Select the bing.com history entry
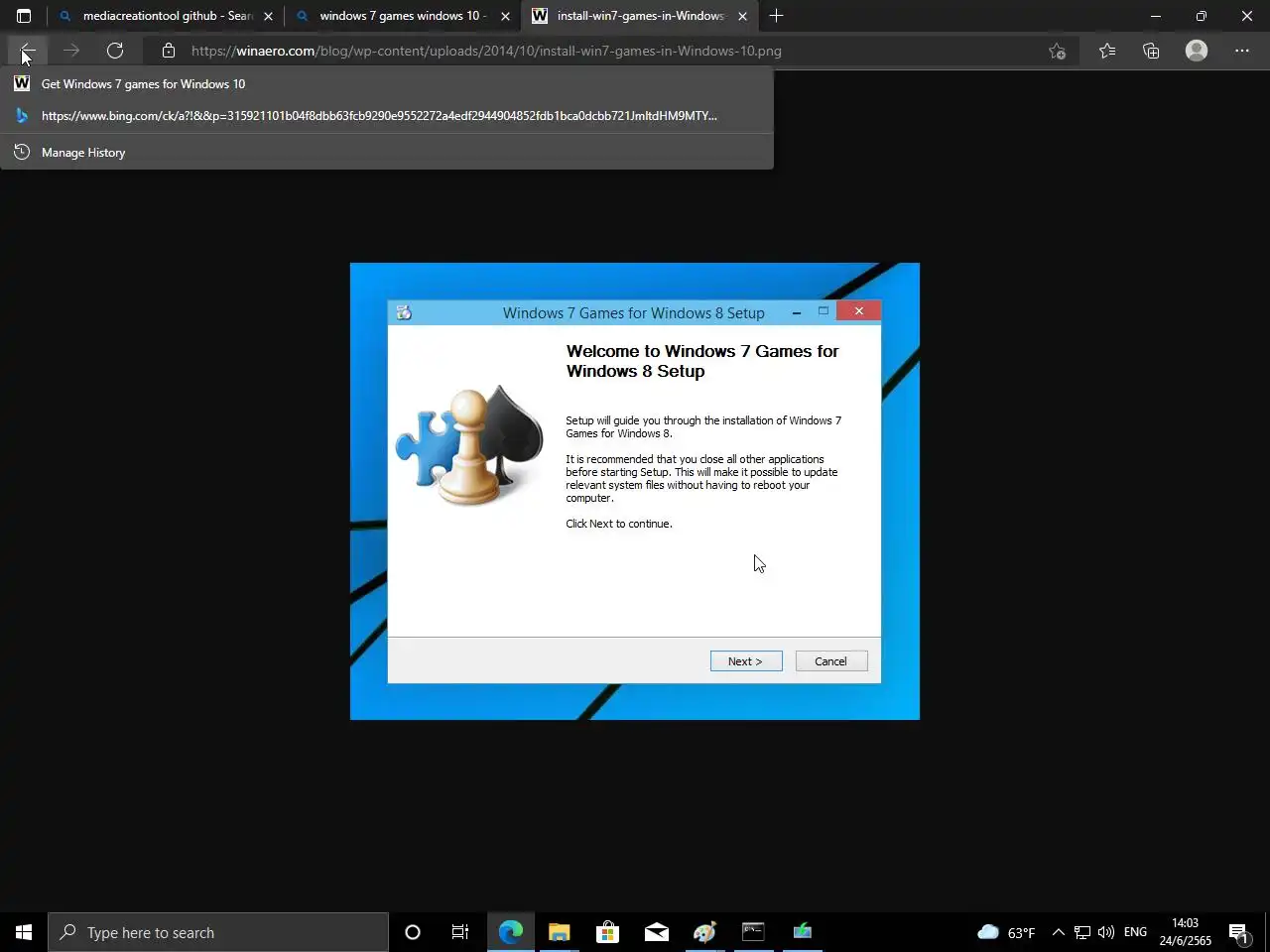1270x952 pixels. 387,116
